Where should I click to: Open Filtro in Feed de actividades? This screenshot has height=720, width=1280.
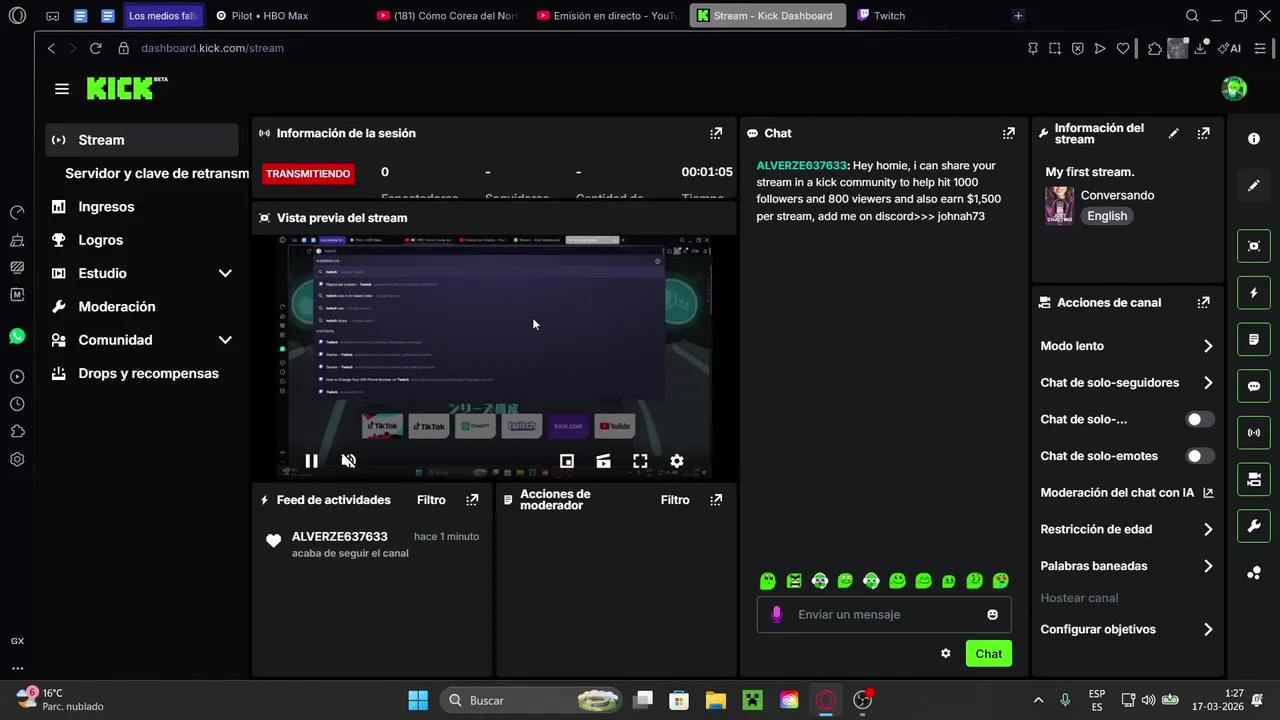(x=431, y=500)
